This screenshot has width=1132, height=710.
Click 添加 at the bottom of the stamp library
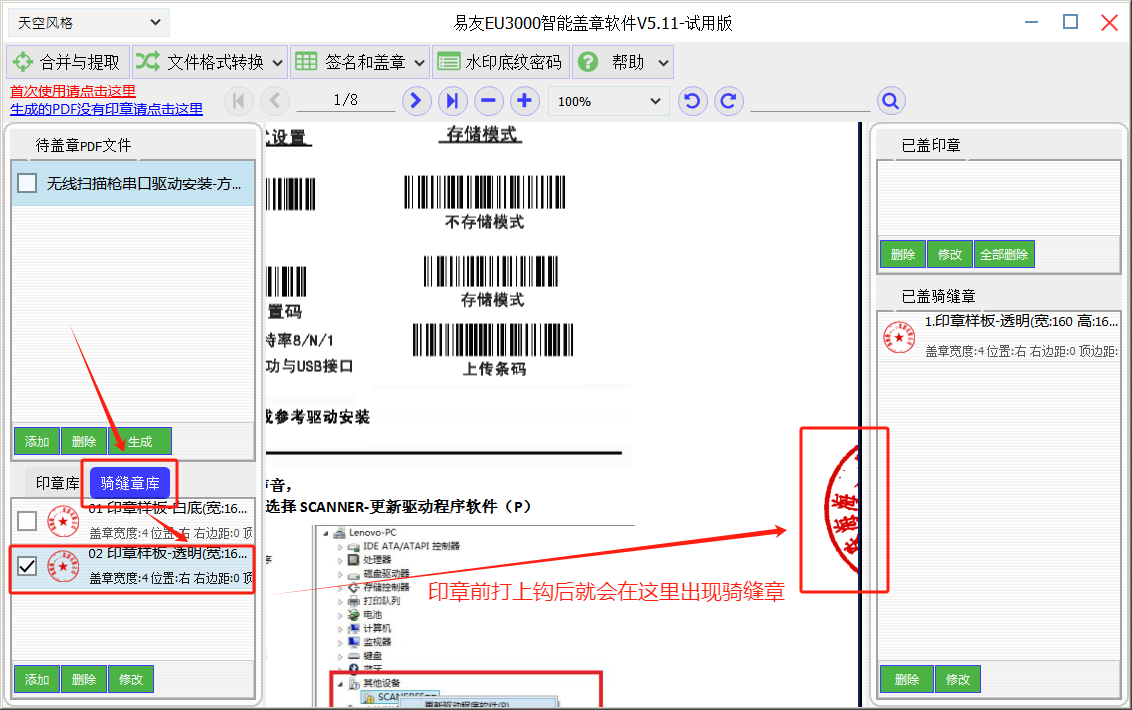[x=37, y=680]
